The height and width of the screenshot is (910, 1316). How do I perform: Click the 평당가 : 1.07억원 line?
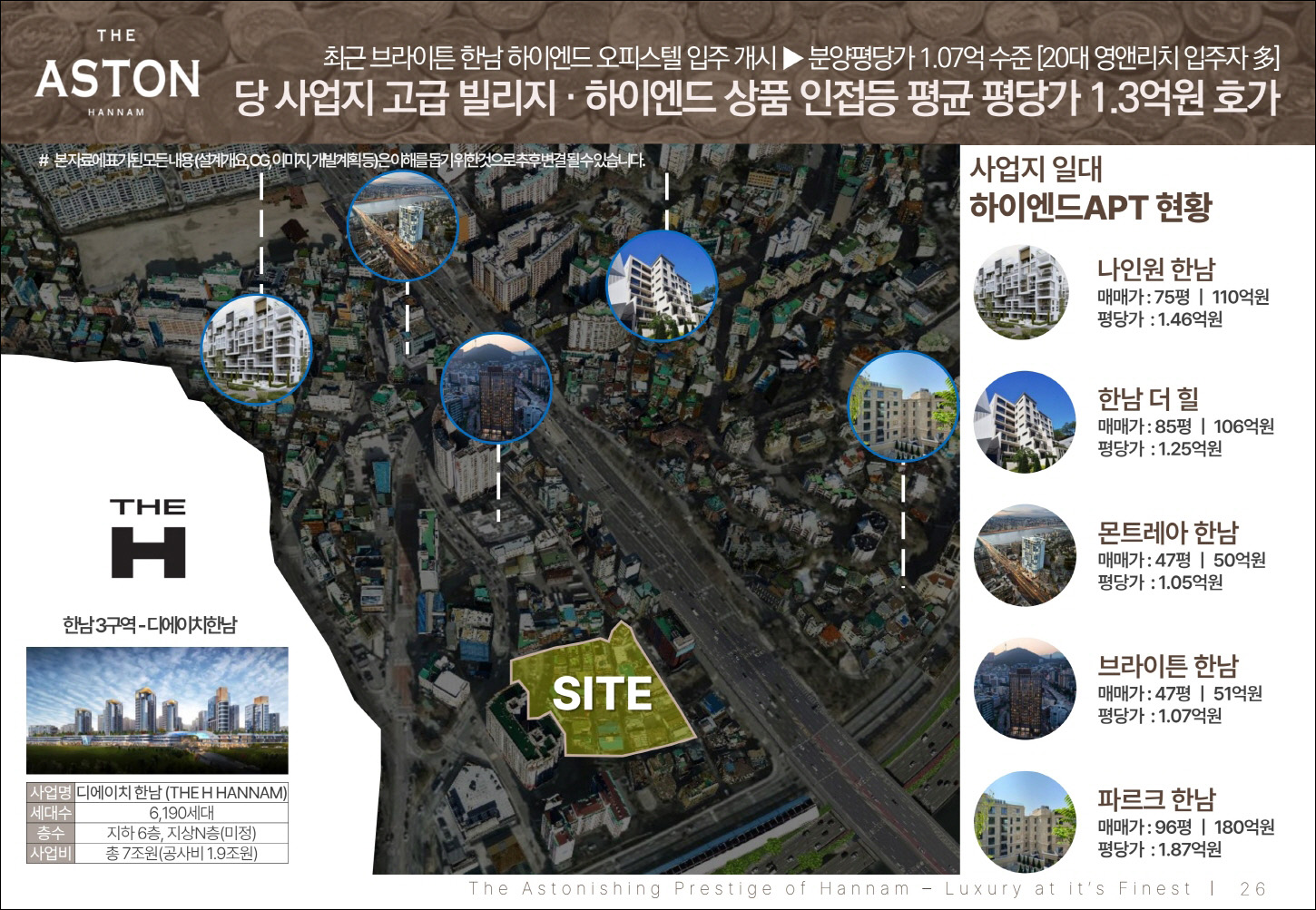1160,716
